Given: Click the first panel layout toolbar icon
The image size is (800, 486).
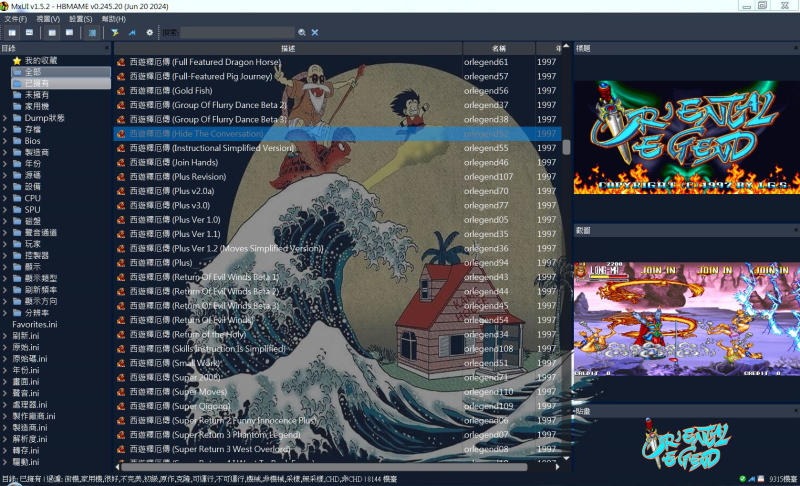Looking at the screenshot, I should tap(12, 33).
